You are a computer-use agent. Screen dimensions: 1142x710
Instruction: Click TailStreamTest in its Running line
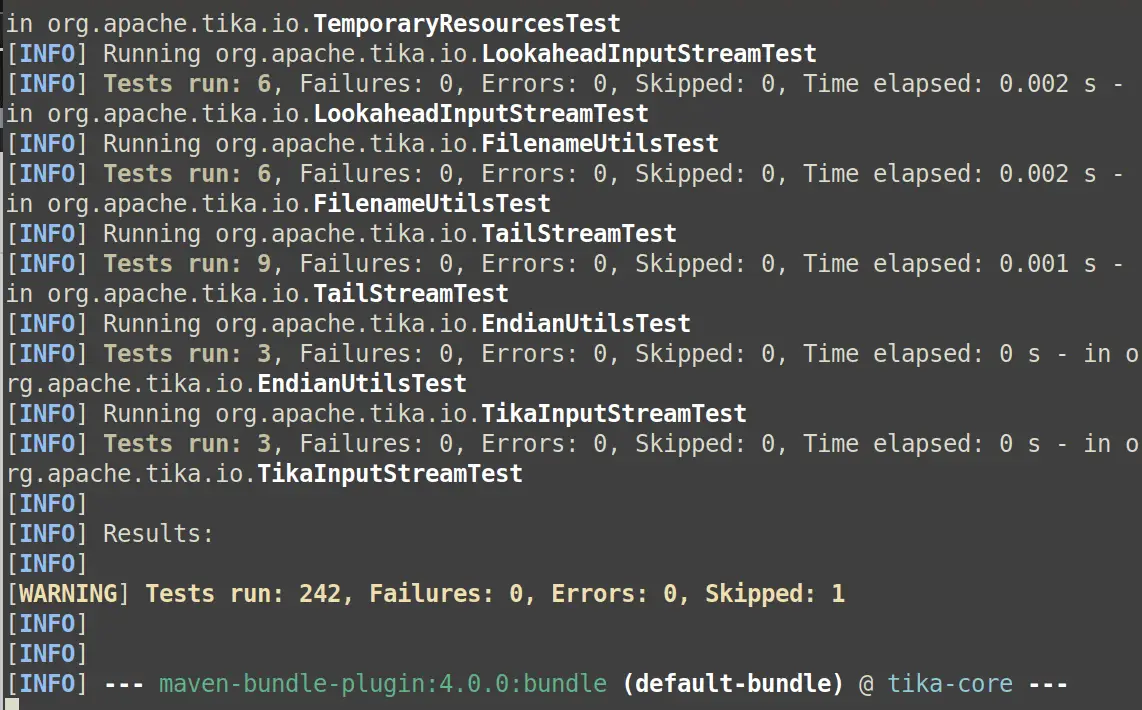click(x=579, y=233)
